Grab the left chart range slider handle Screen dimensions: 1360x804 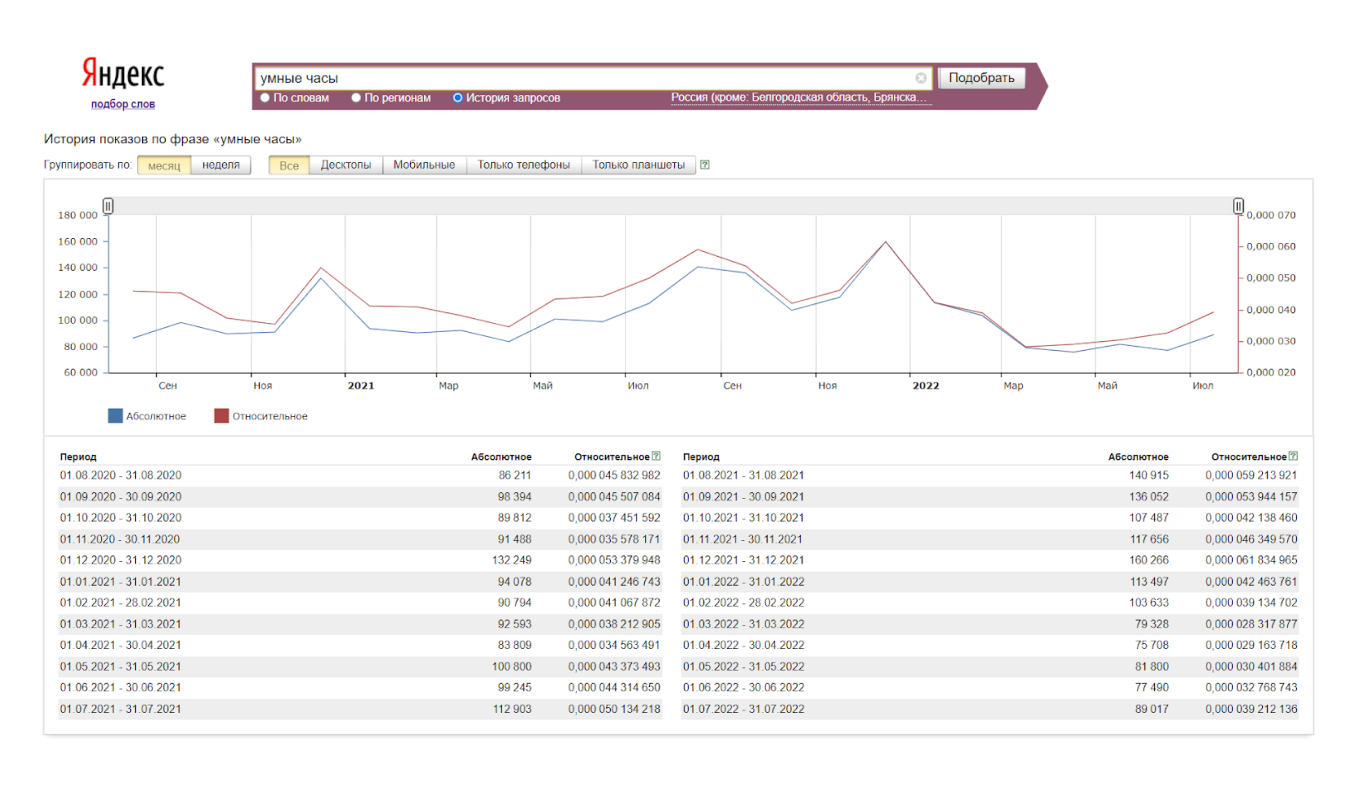pos(108,206)
